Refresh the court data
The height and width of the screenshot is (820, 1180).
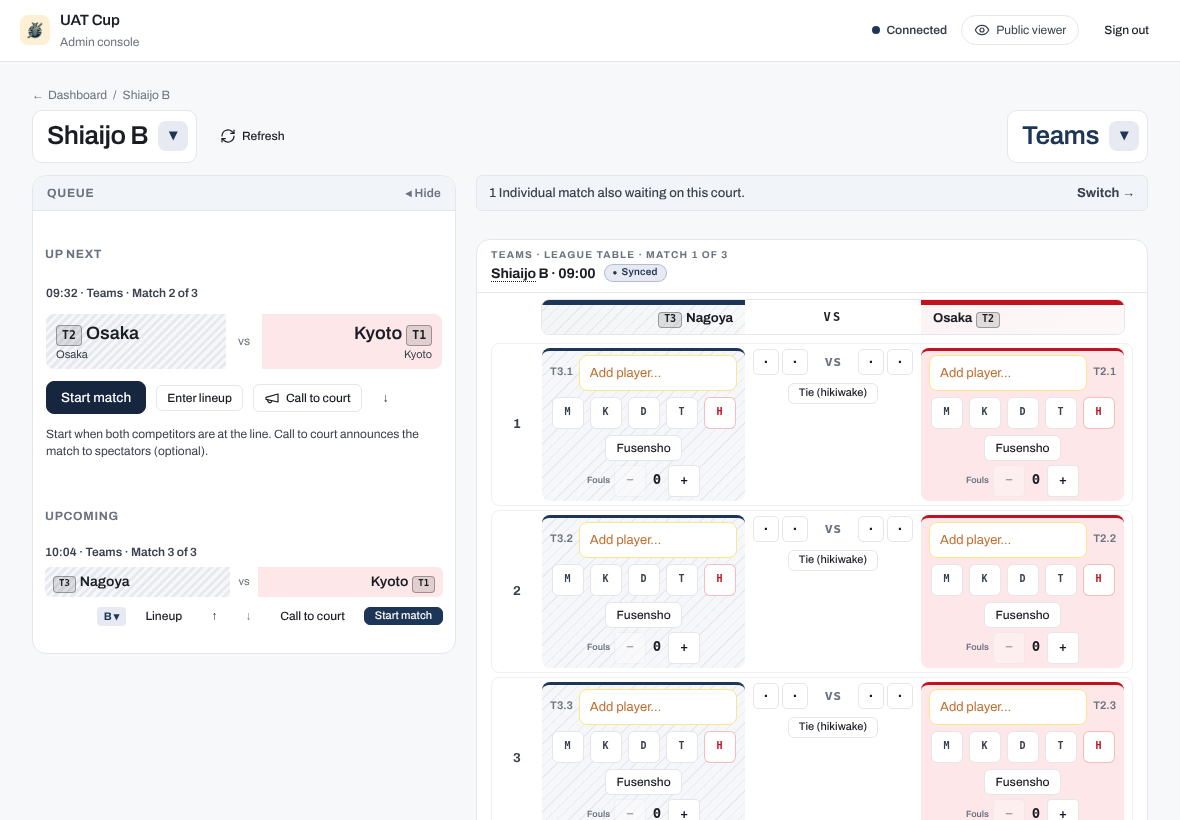(x=252, y=136)
